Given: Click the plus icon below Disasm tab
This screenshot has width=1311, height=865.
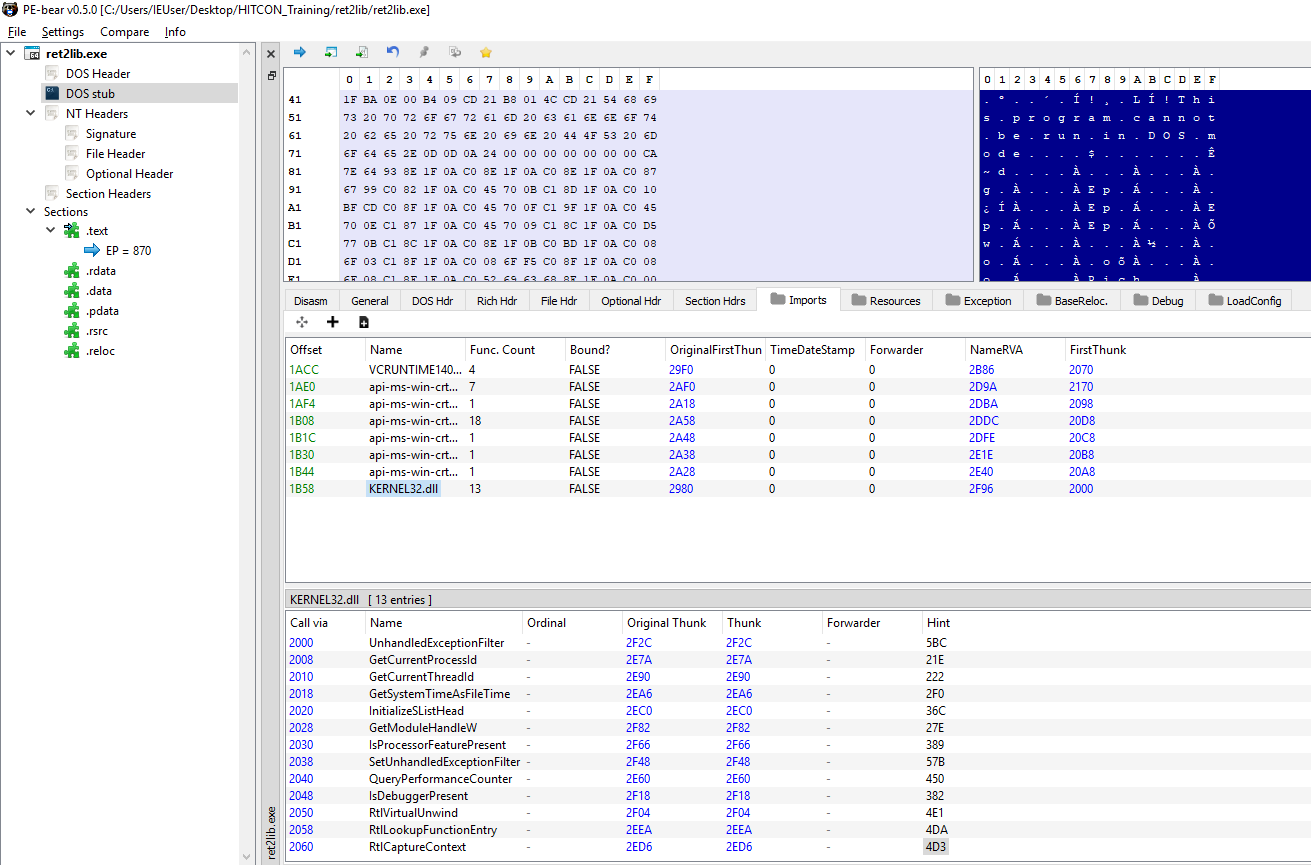Looking at the screenshot, I should [x=333, y=322].
